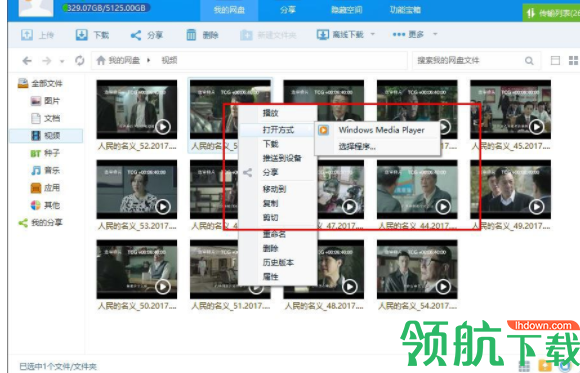Open 打开方式 submenu entry

(x=277, y=130)
